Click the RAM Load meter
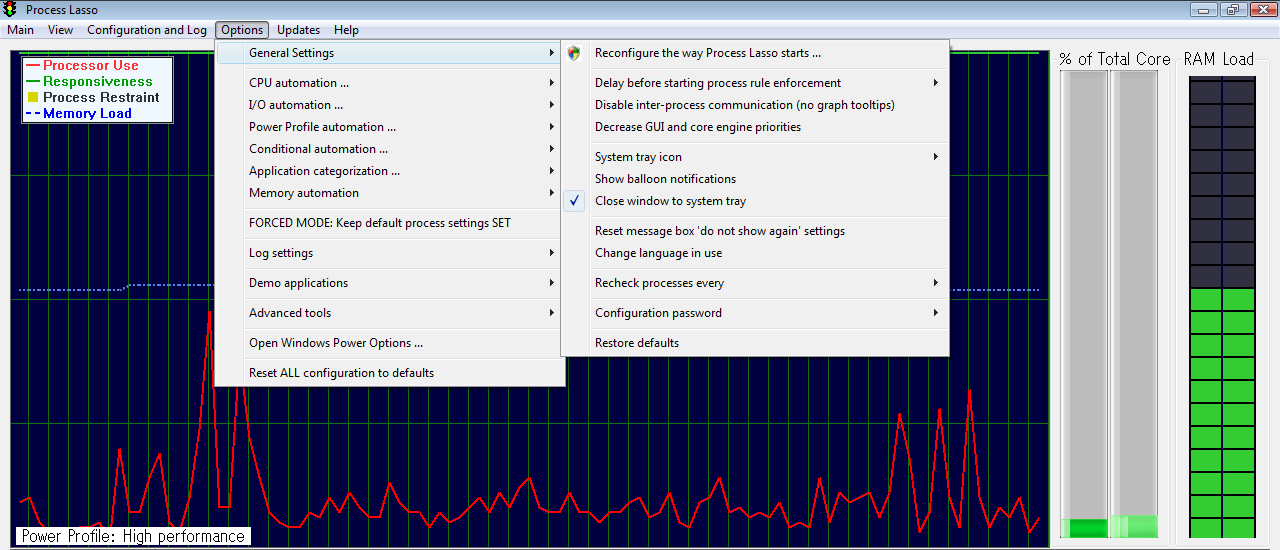This screenshot has width=1280, height=550. point(1222,308)
